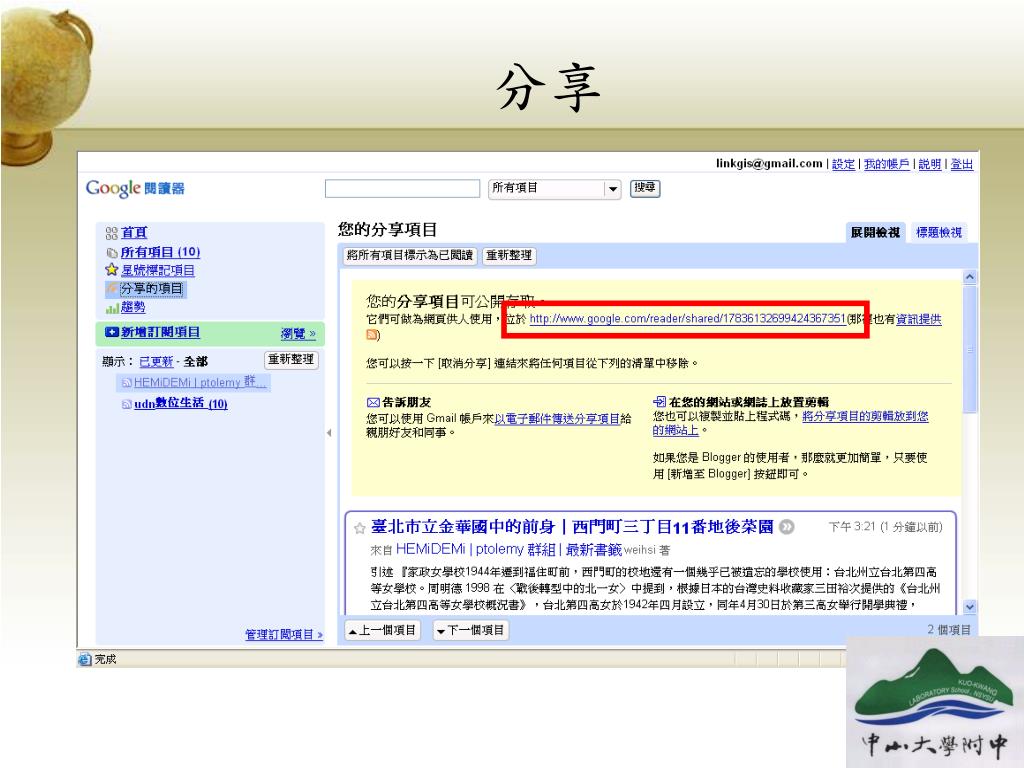Click the Google 閱讀器 logo
The height and width of the screenshot is (768, 1024).
(135, 188)
